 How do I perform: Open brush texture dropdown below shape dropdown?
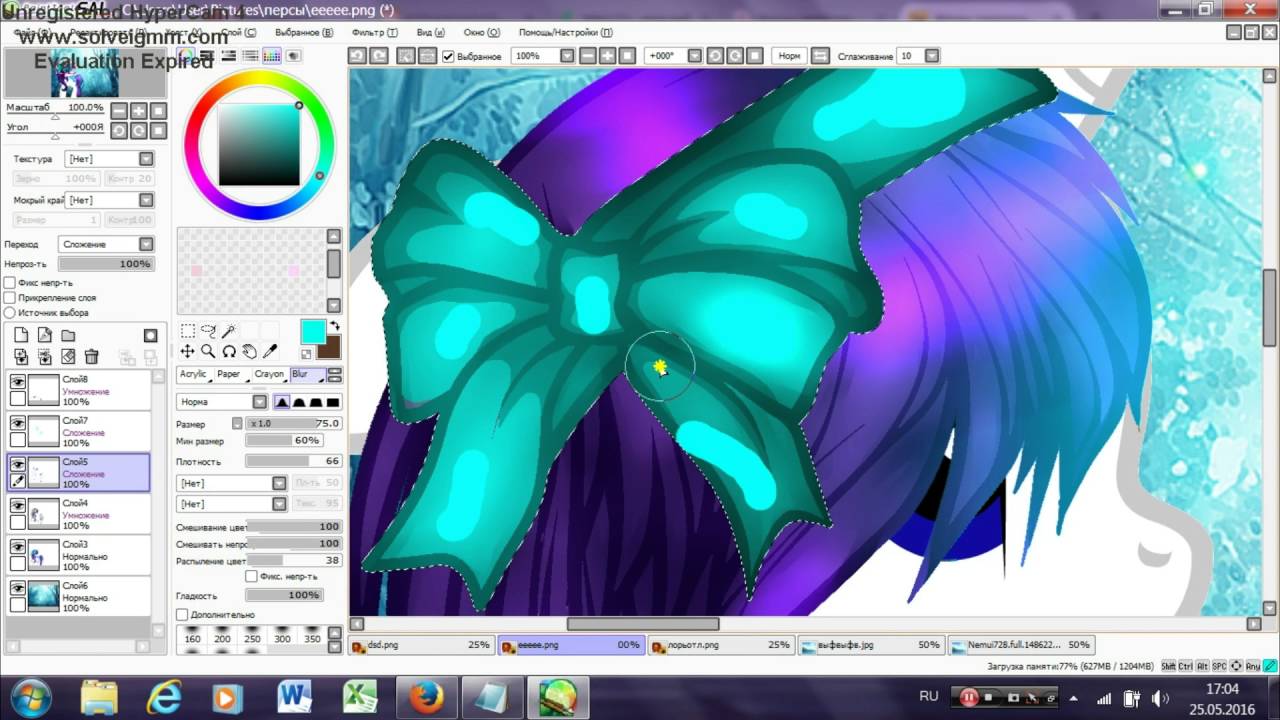pos(232,504)
